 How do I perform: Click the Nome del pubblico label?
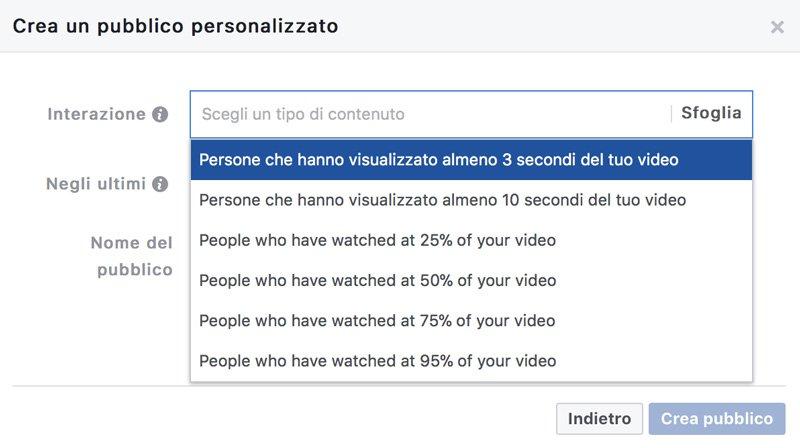132,256
